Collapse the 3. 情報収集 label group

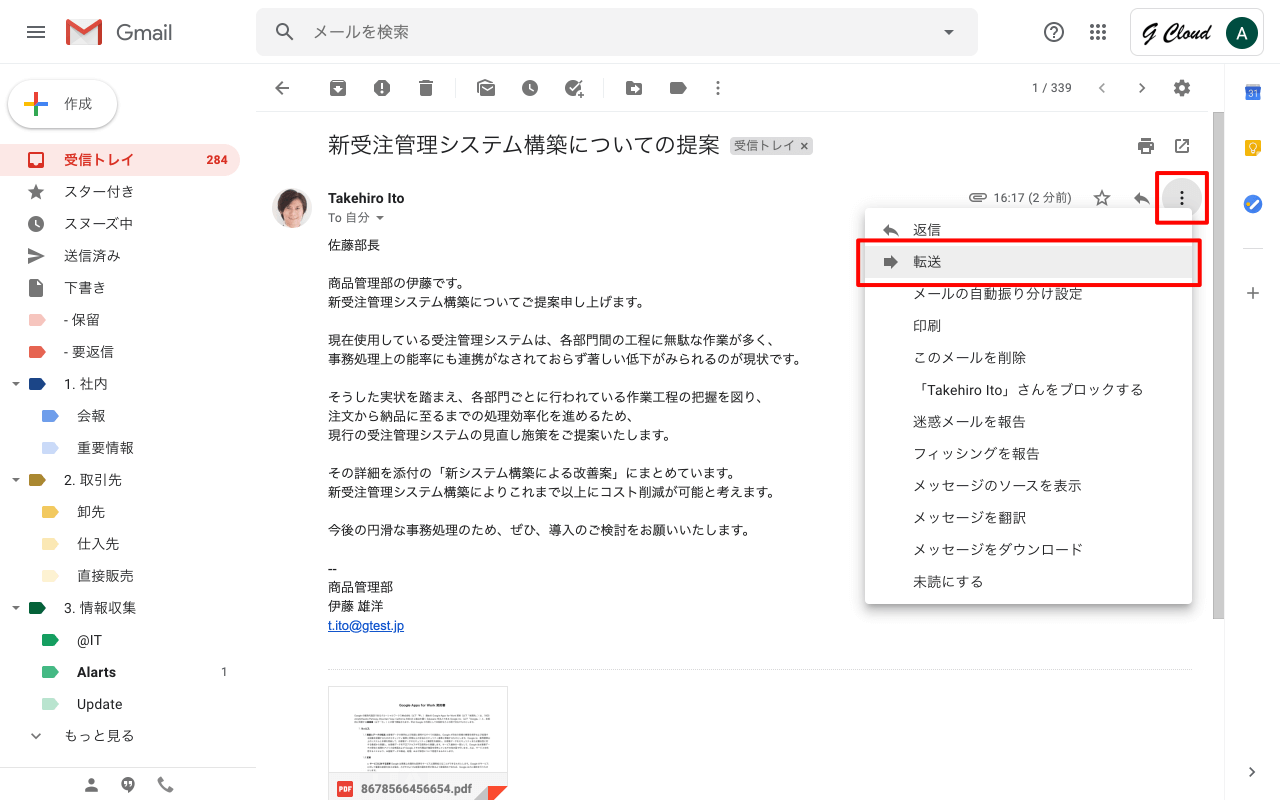(15, 608)
